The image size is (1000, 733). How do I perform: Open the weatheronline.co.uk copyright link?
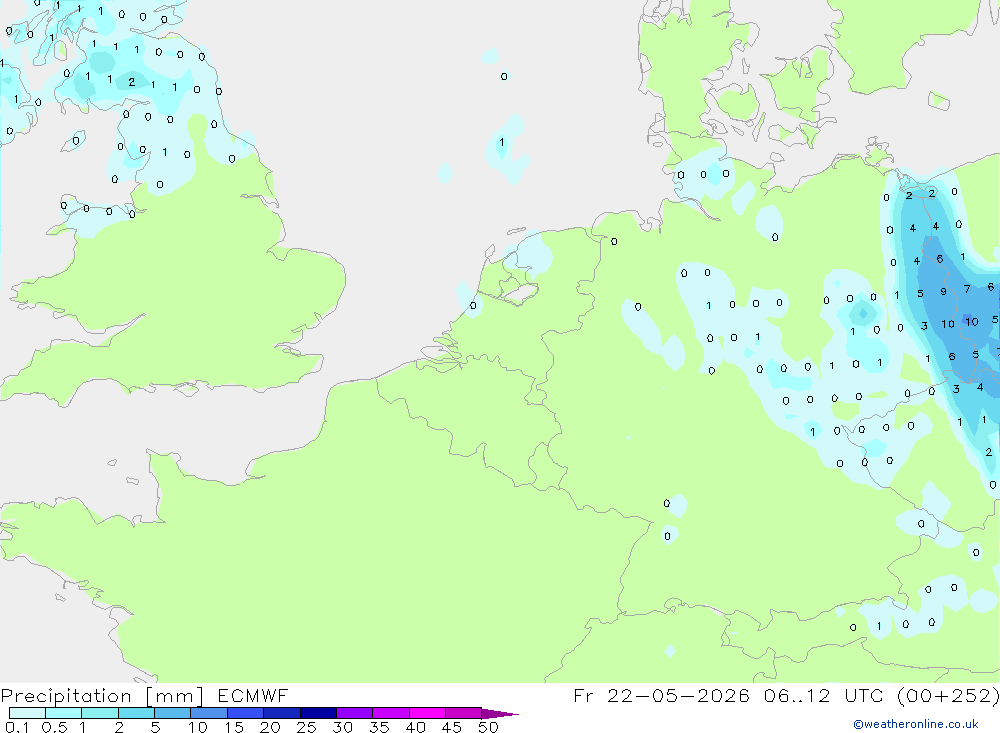click(916, 724)
